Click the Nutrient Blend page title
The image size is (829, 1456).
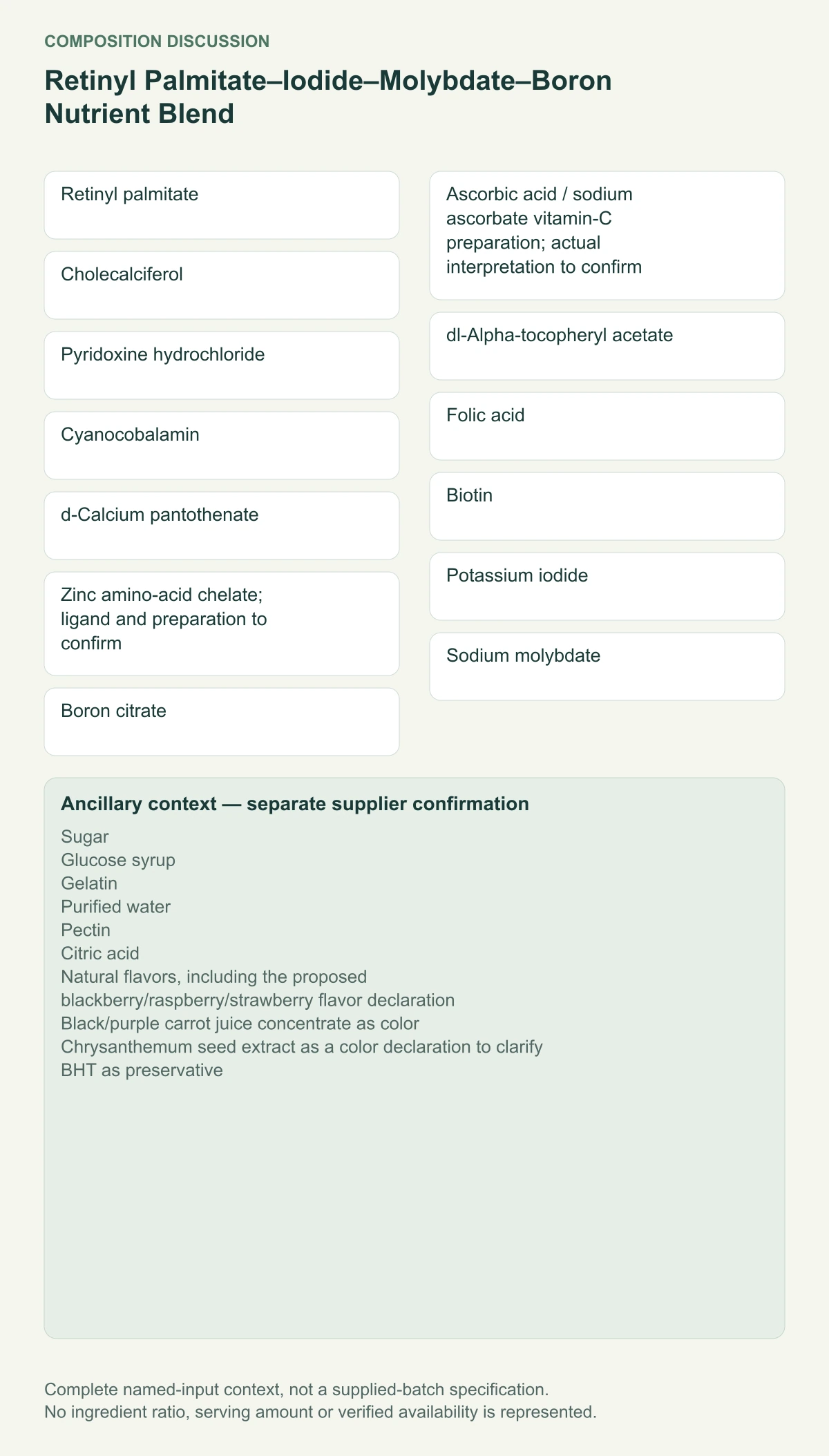pos(328,97)
